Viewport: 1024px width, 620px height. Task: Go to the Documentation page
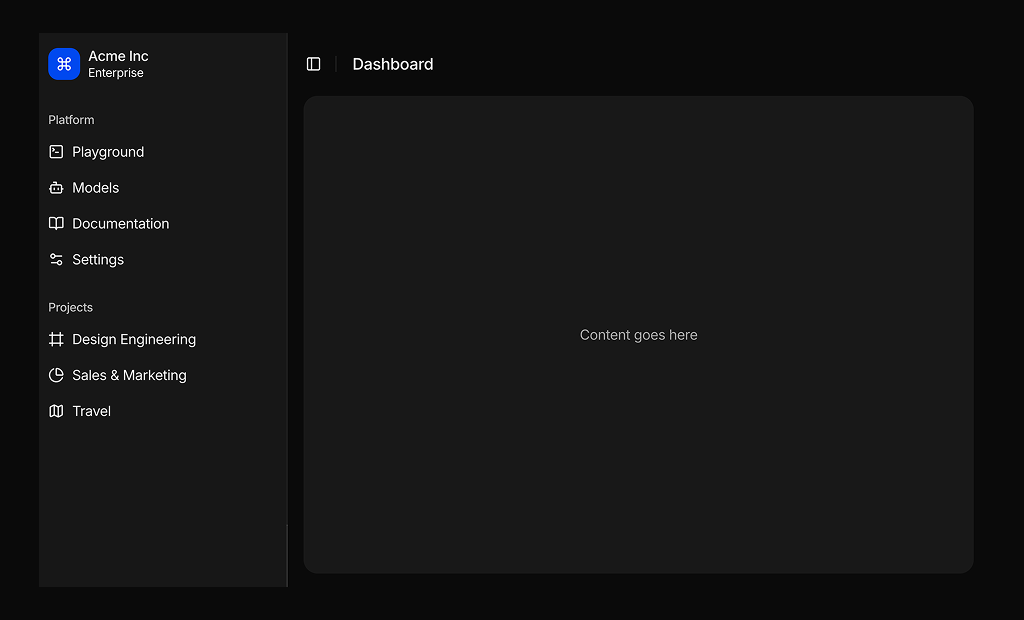(x=121, y=224)
